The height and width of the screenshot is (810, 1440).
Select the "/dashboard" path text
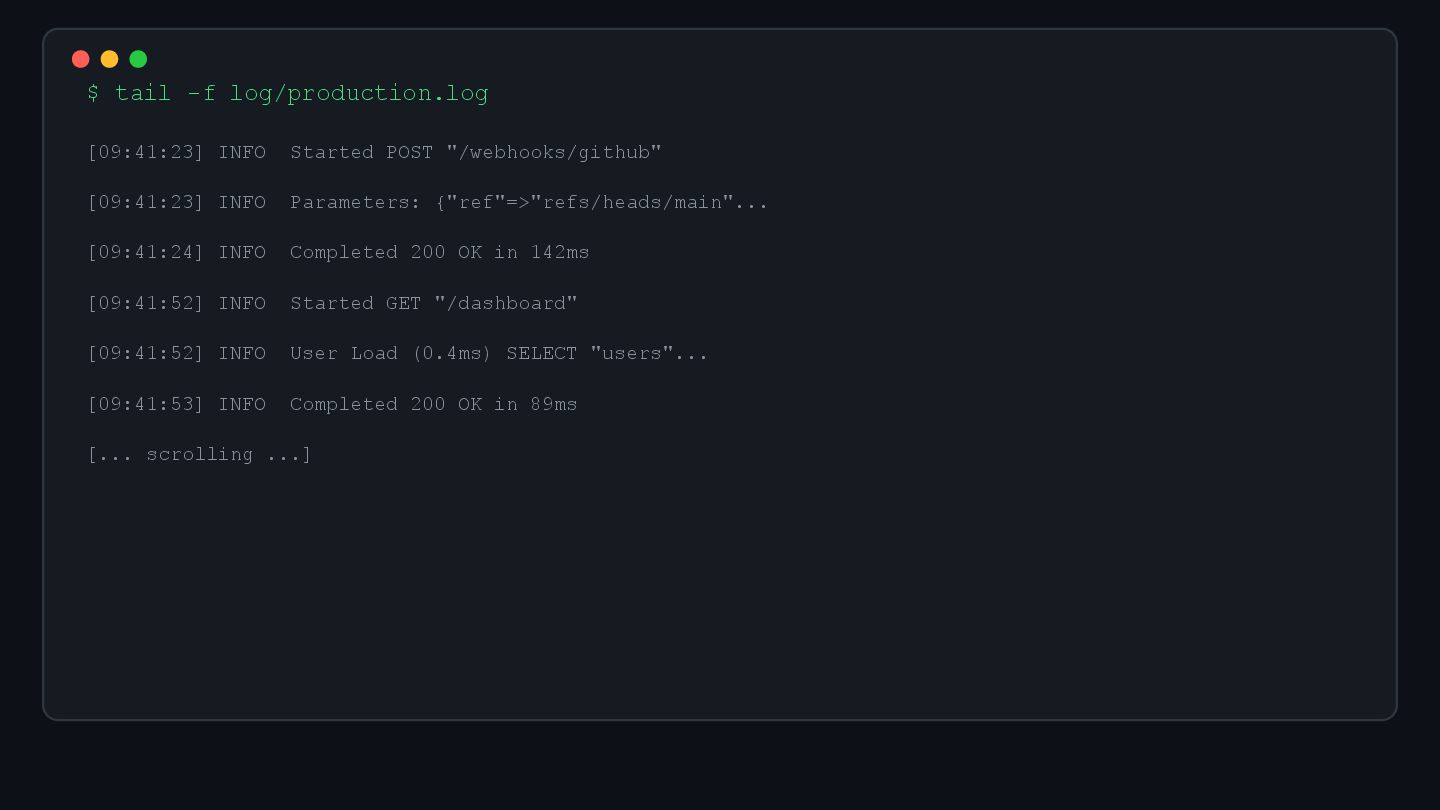click(506, 304)
